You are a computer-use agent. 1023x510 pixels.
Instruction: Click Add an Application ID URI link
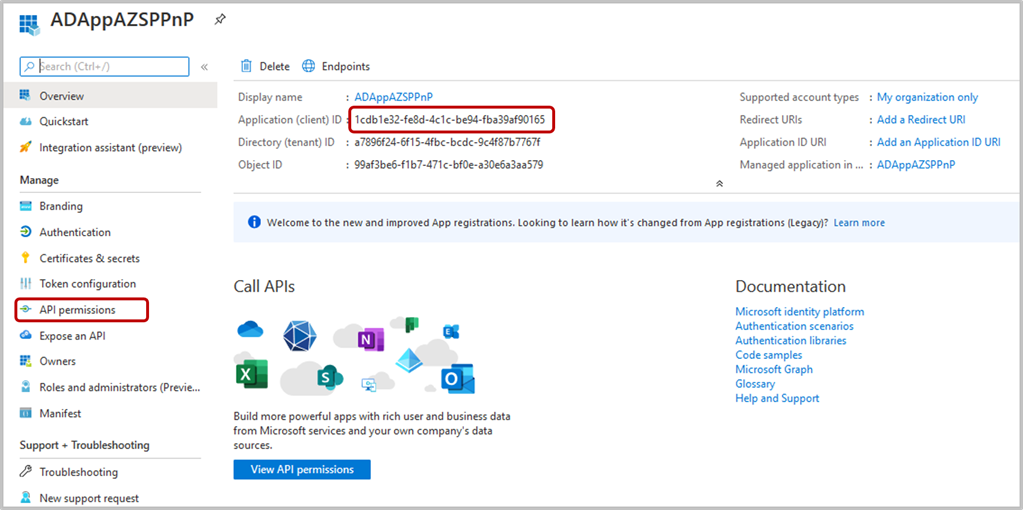coord(939,142)
